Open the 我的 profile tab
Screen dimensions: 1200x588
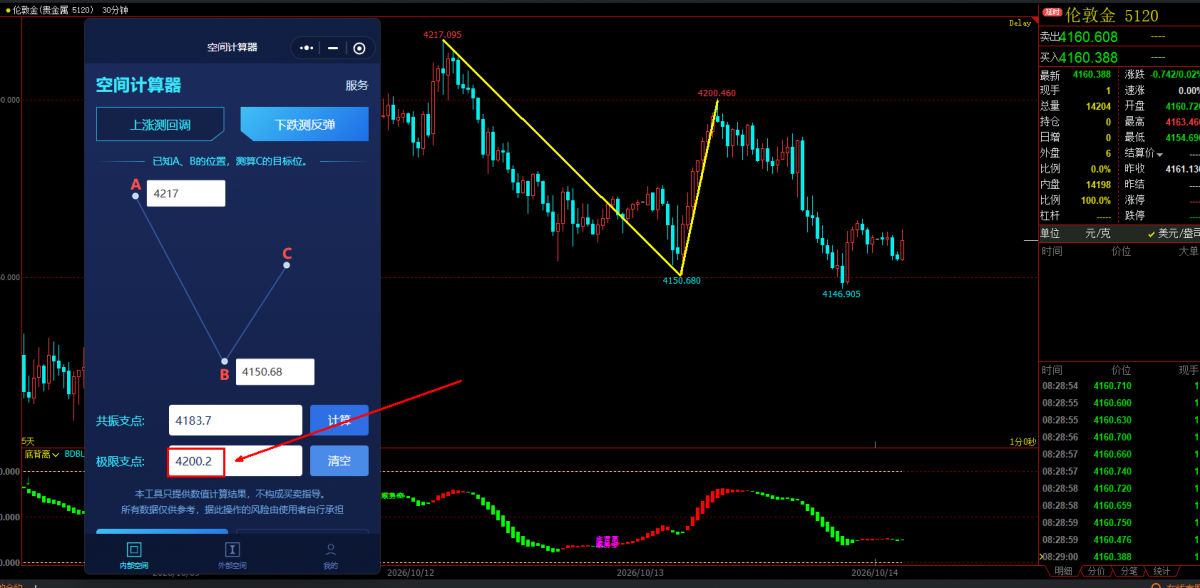330,554
